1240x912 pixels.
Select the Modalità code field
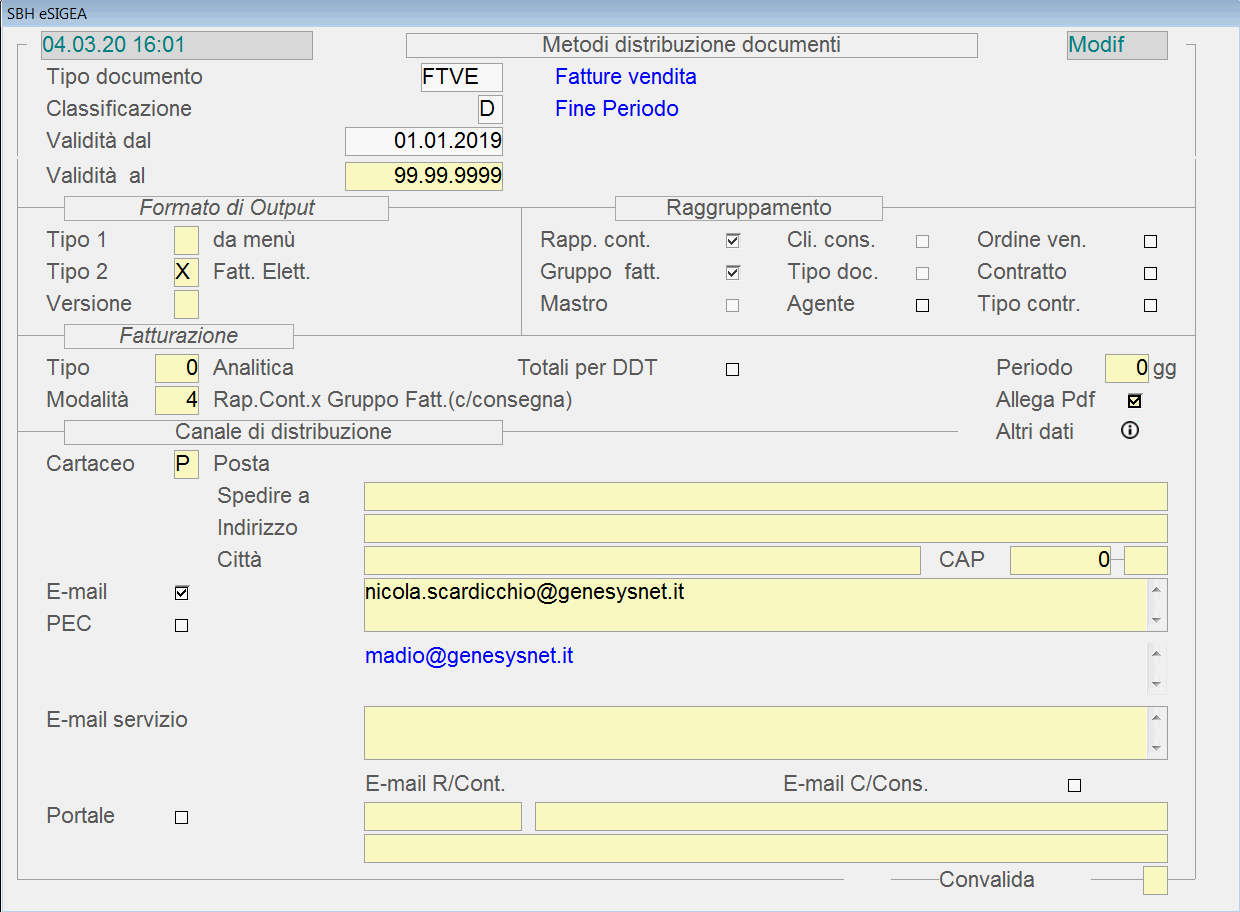(177, 400)
